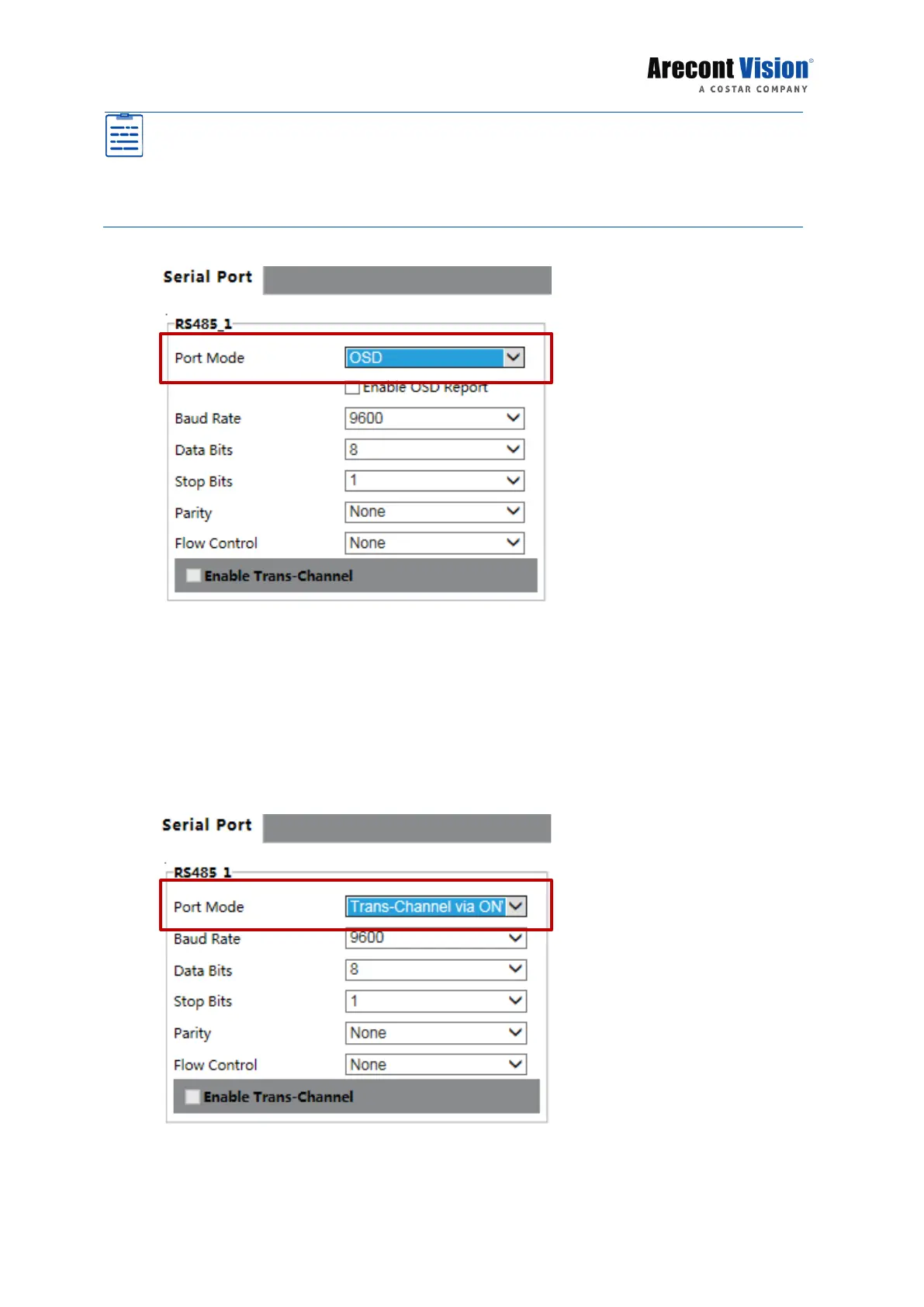The height and width of the screenshot is (1307, 924).
Task: Click the Arecont Vision logo
Action: click(729, 75)
